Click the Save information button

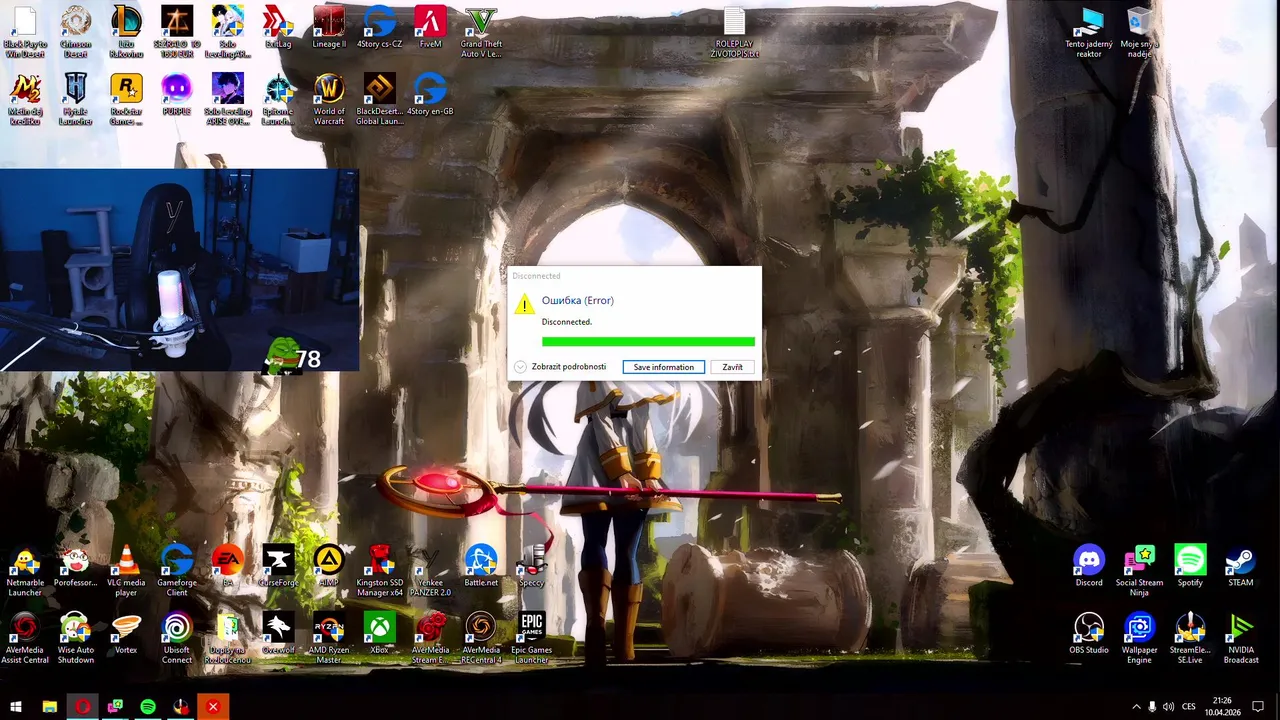click(x=664, y=367)
